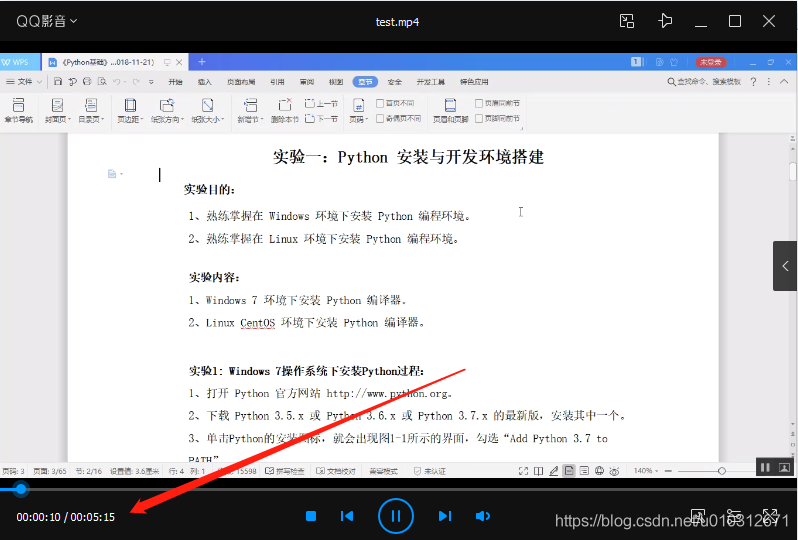Image resolution: width=798 pixels, height=540 pixels.
Task: Mute the player volume speaker icon
Action: (x=482, y=516)
